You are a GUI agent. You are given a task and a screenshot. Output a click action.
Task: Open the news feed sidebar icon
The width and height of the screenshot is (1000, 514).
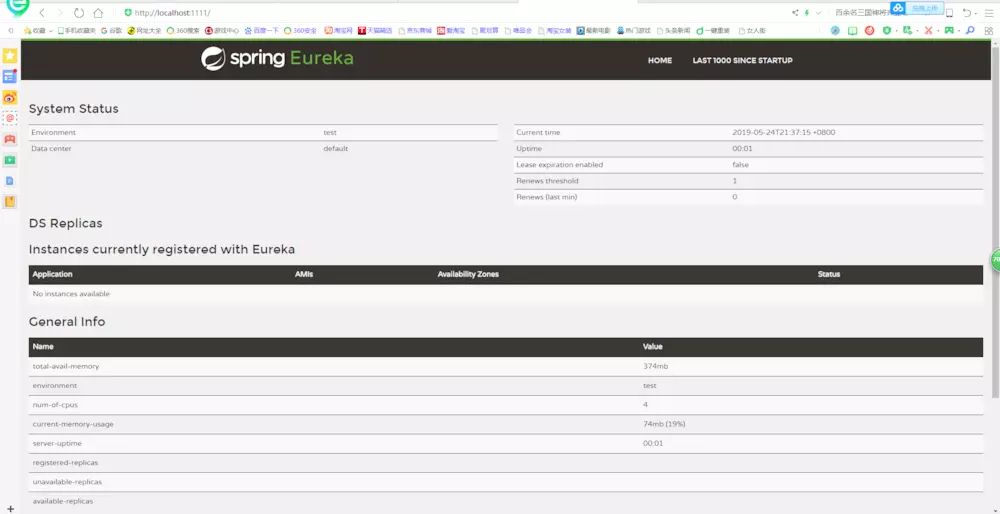[x=10, y=77]
